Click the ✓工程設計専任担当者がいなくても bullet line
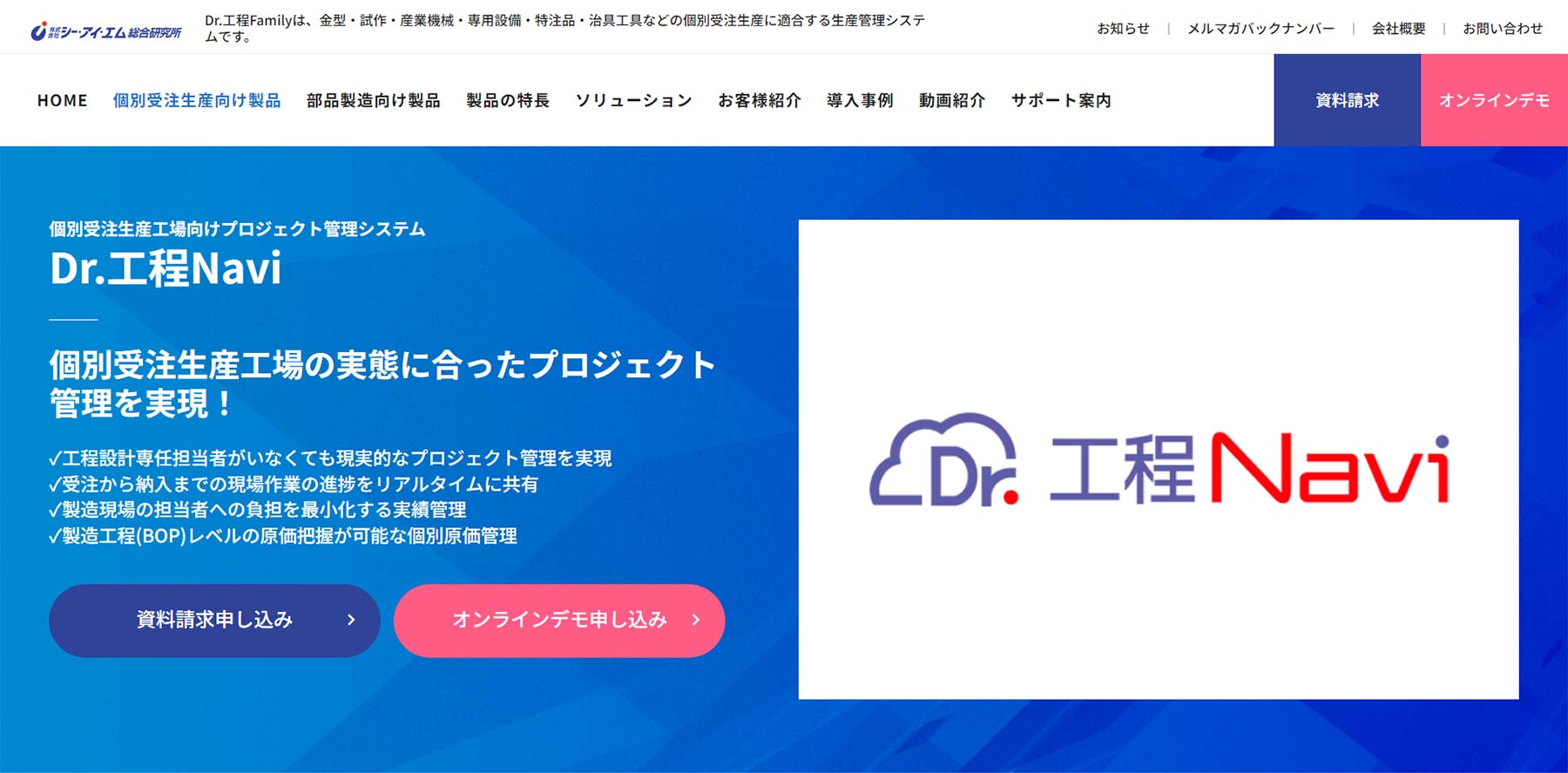The image size is (1568, 773). click(330, 458)
